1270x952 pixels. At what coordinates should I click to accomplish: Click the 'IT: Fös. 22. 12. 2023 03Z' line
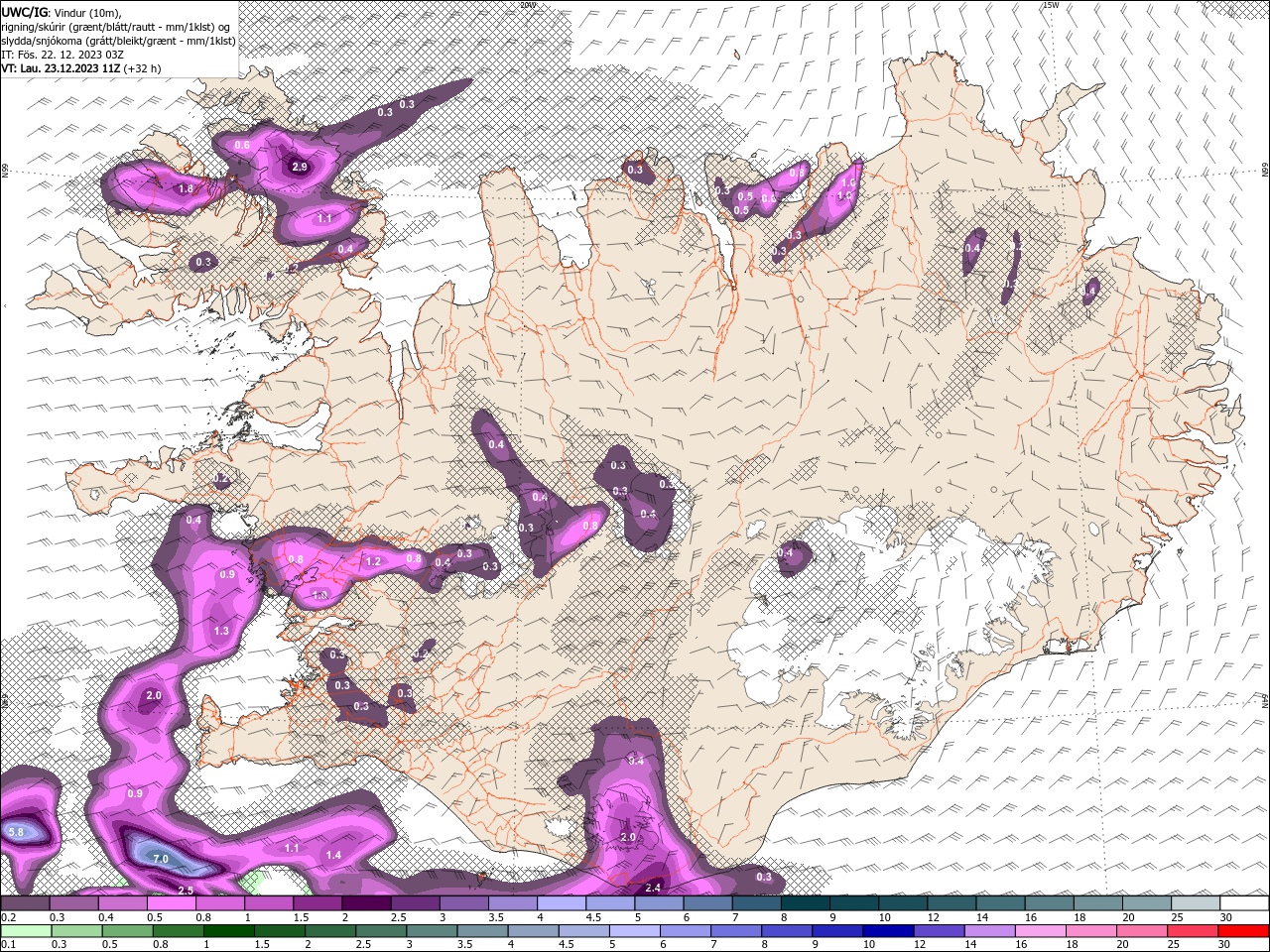[63, 55]
